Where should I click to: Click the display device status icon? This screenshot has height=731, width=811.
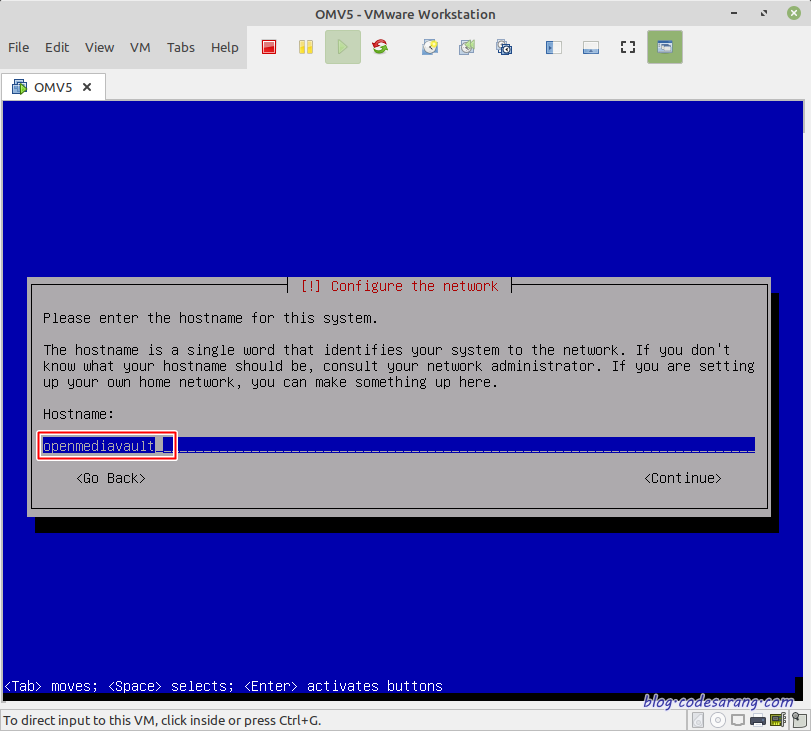738,720
